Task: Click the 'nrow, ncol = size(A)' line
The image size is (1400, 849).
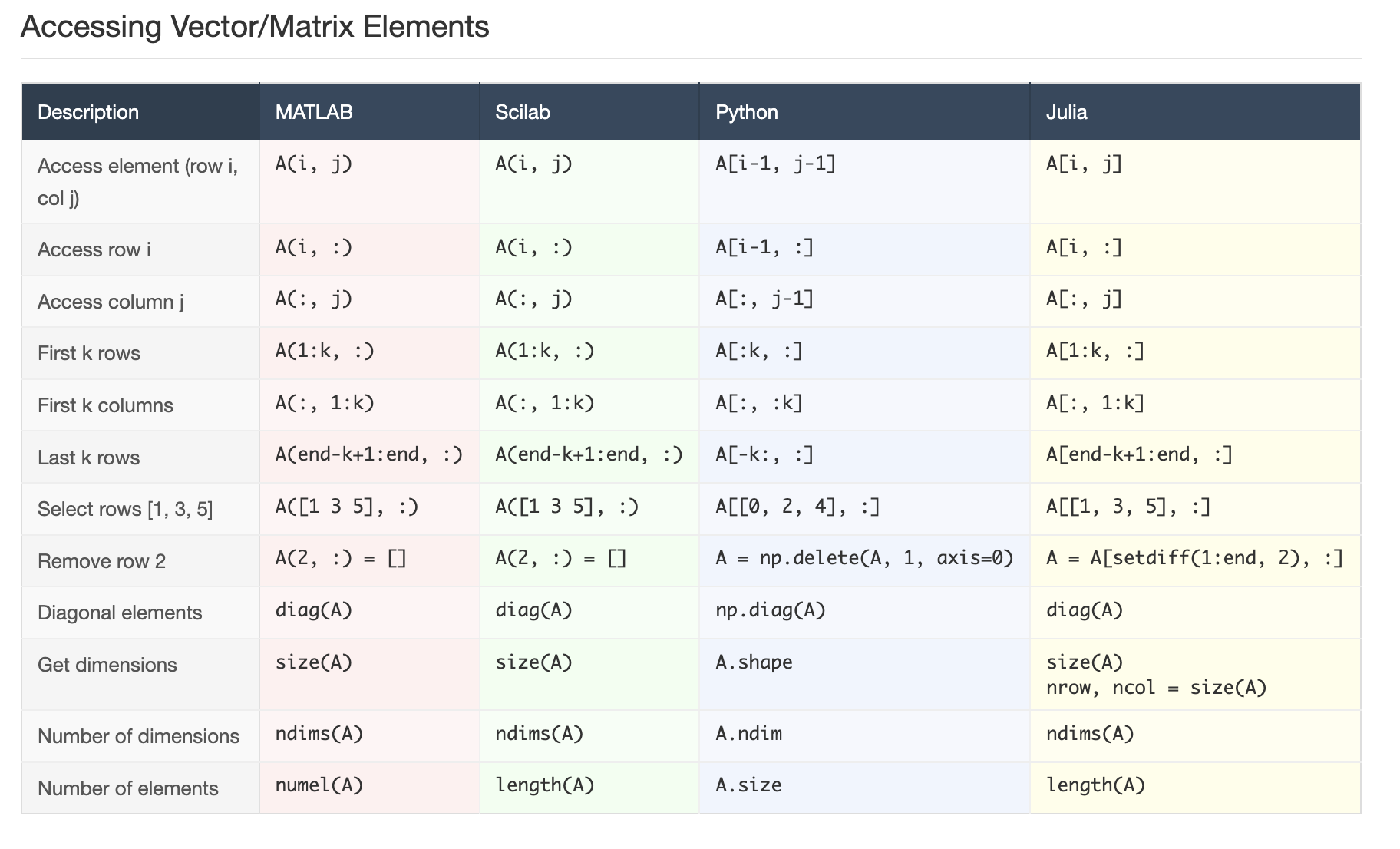Action: [1156, 687]
